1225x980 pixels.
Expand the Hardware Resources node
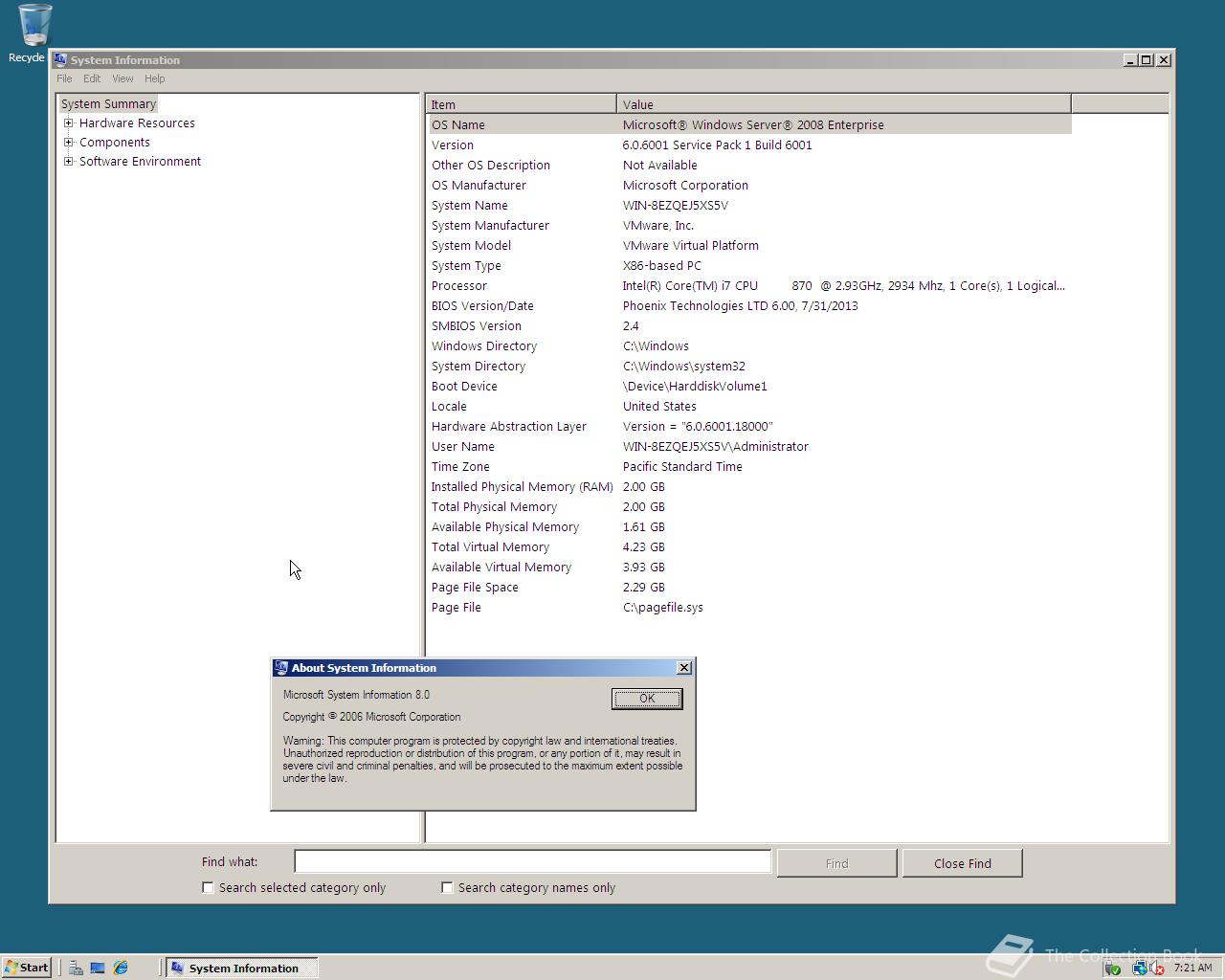click(68, 122)
